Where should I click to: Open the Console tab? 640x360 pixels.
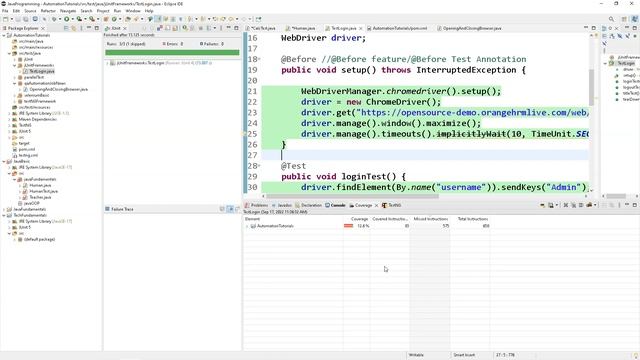click(335, 205)
